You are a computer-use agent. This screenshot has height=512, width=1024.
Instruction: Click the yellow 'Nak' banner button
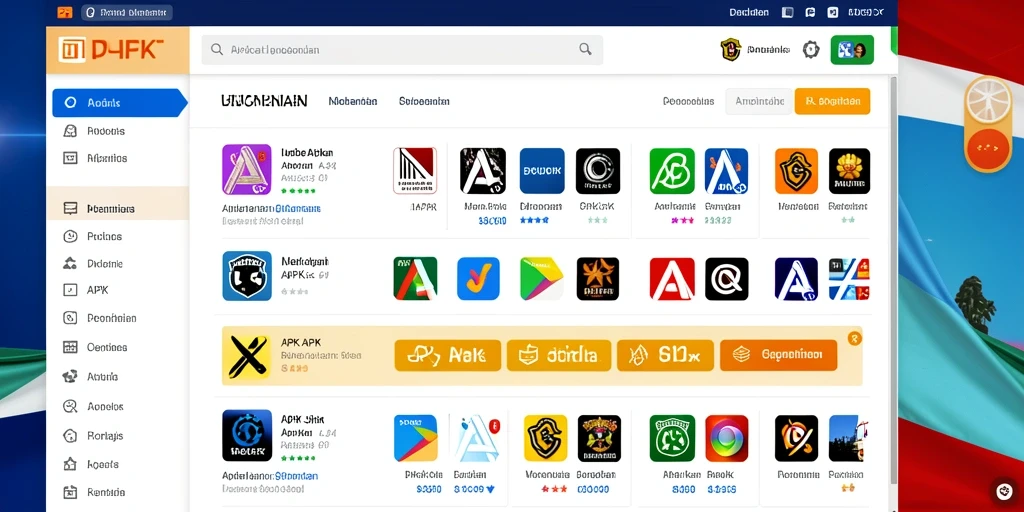point(447,355)
